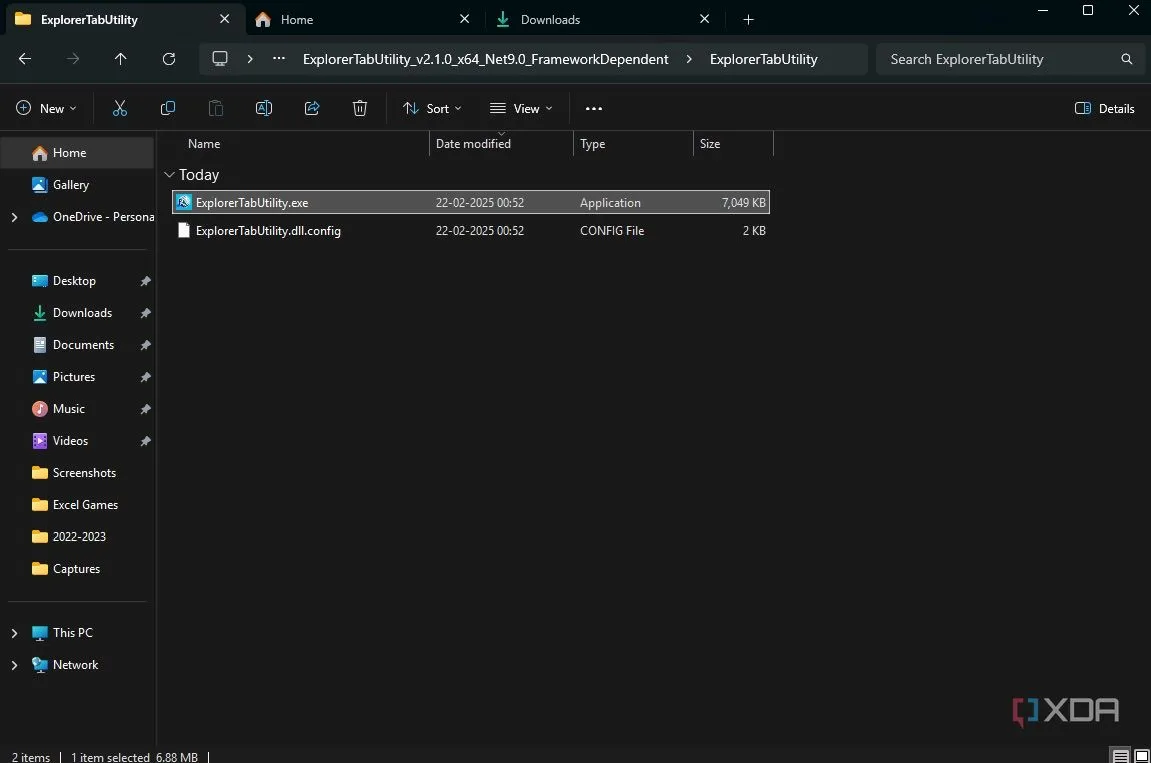This screenshot has width=1151, height=763.
Task: Go back with the left arrow
Action: click(x=25, y=59)
